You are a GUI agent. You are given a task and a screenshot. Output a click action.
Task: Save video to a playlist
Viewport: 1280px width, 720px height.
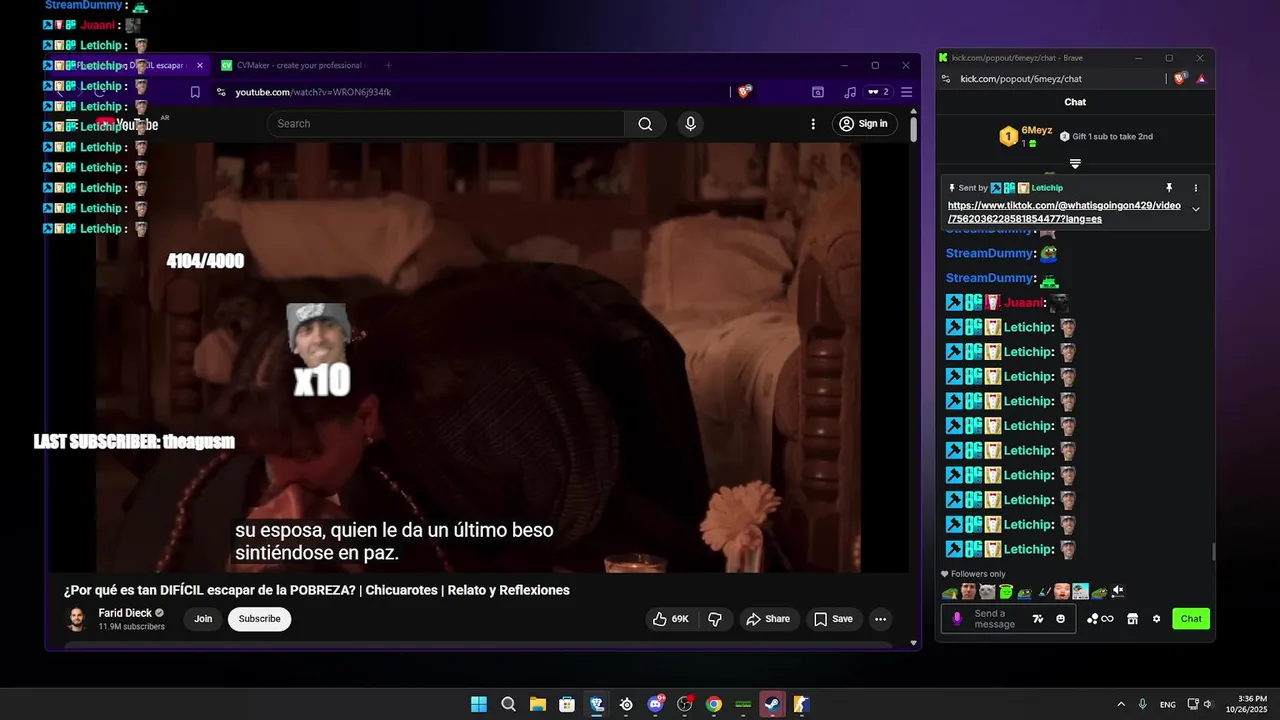(x=833, y=619)
